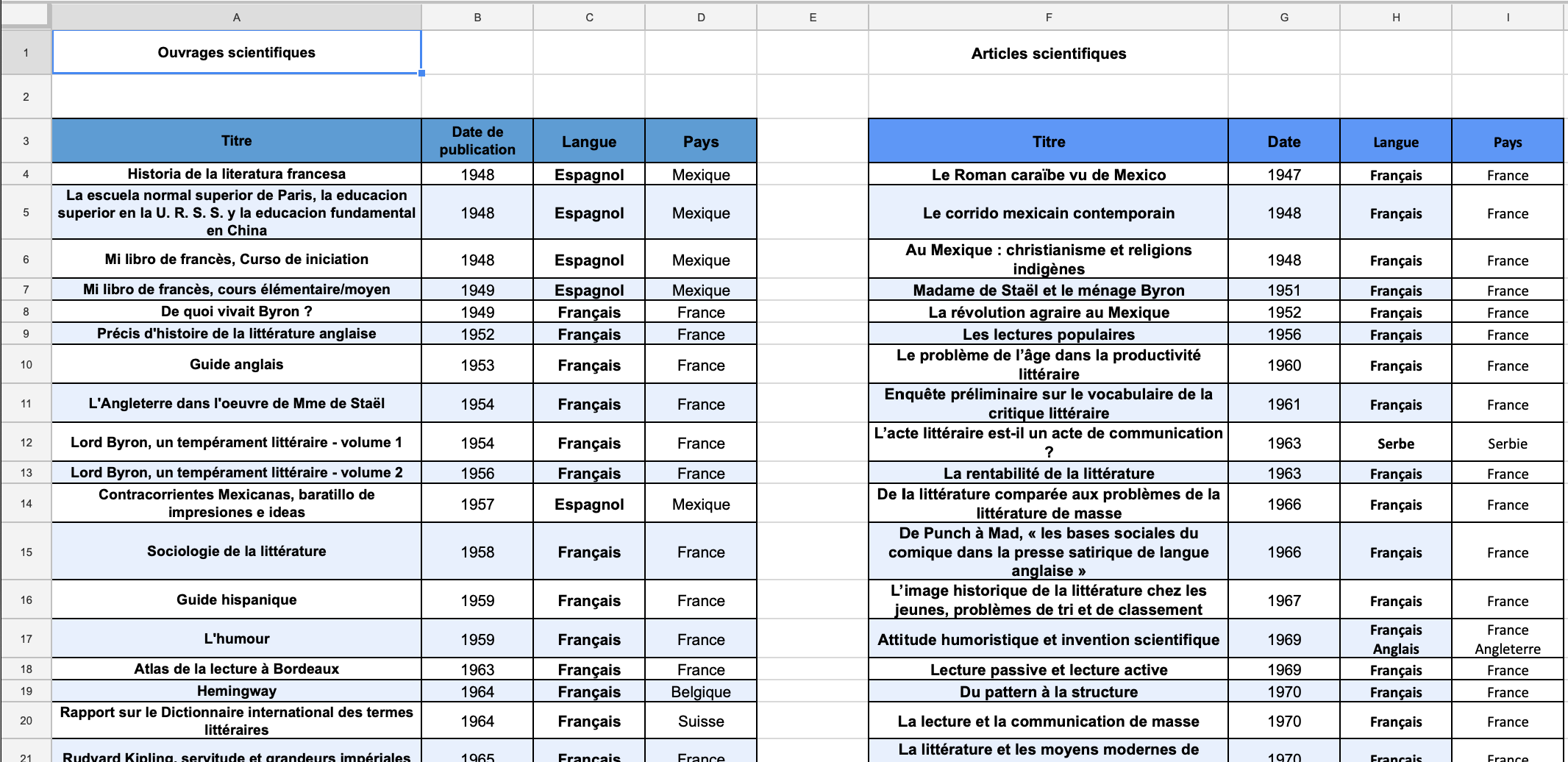
Task: Select row 3 header
Action: [x=26, y=140]
